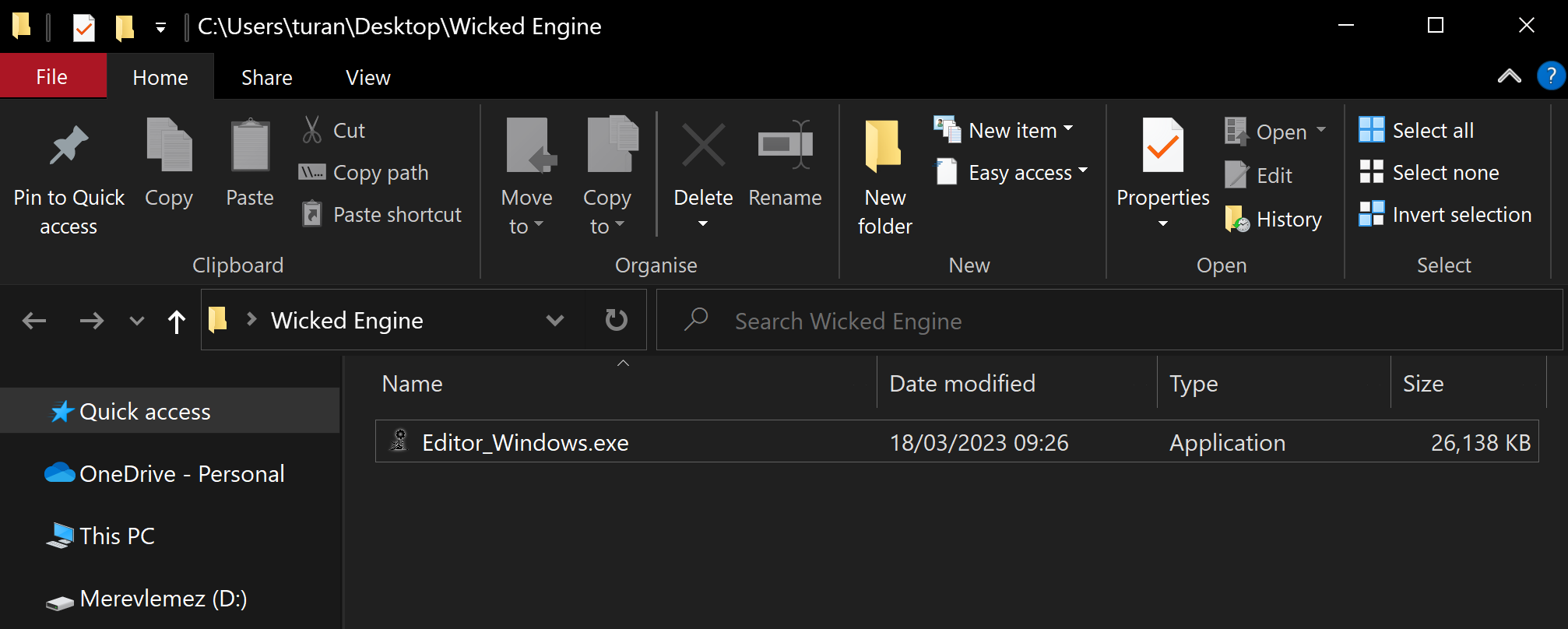This screenshot has height=629, width=1568.
Task: Open the Copy to menu
Action: pos(607,176)
